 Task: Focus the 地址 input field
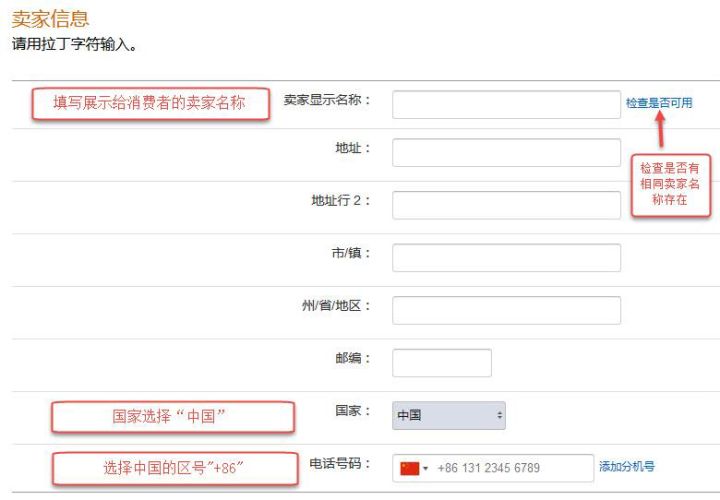(506, 153)
